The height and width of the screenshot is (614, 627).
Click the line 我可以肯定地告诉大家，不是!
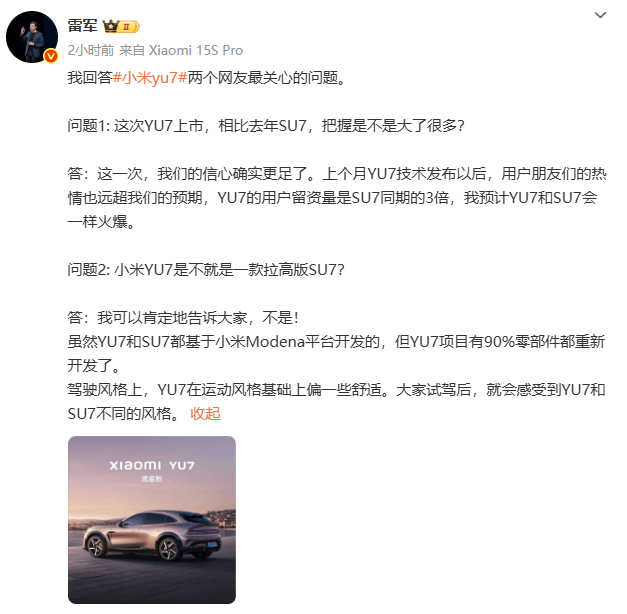tap(183, 318)
